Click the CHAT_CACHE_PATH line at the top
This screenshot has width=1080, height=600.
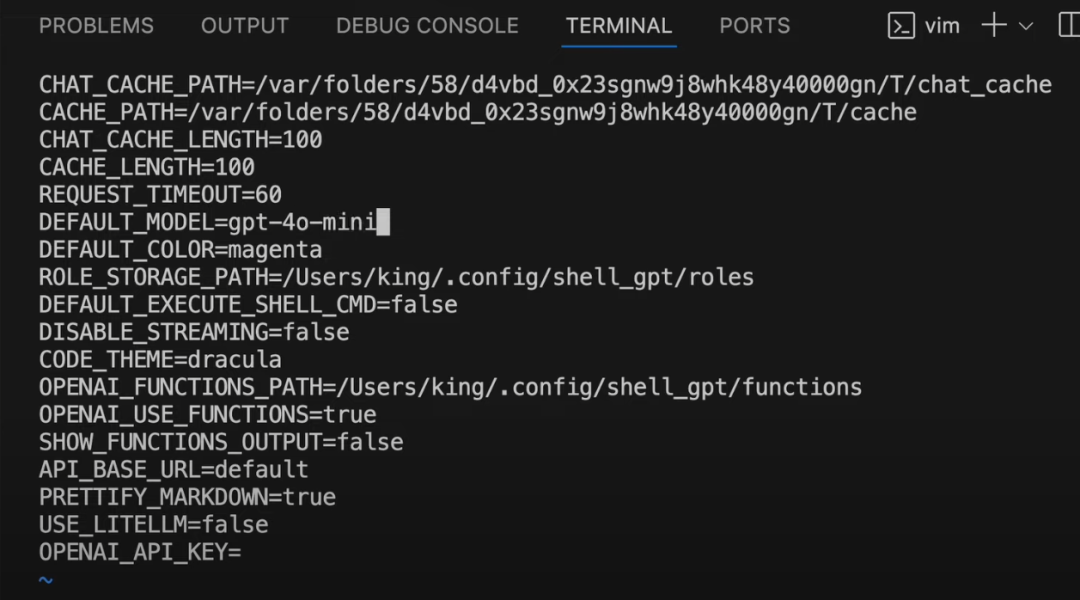(x=545, y=84)
